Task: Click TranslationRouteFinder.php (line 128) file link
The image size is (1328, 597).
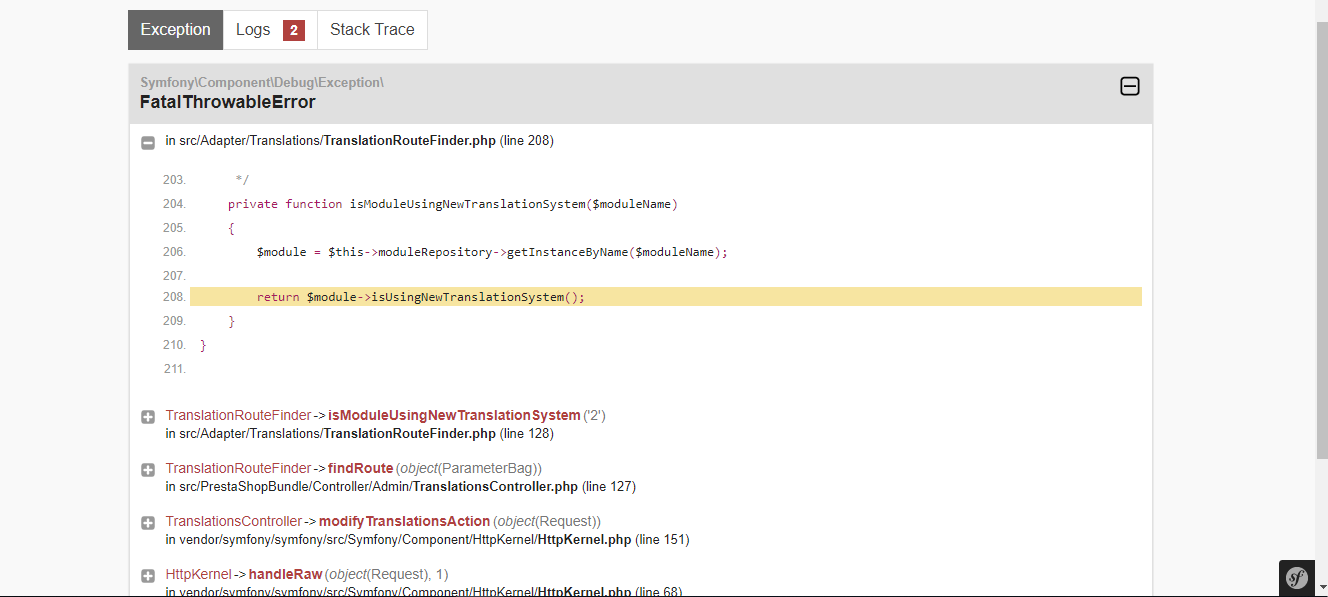Action: (359, 433)
